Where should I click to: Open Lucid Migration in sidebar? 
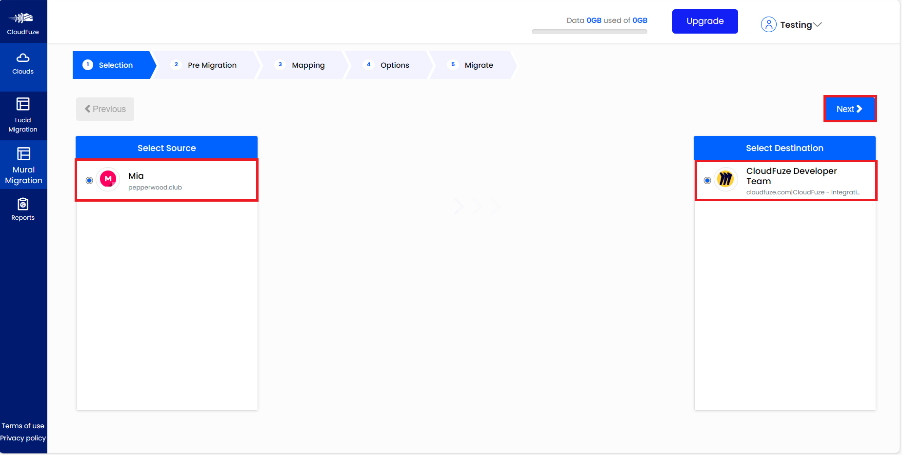click(23, 116)
